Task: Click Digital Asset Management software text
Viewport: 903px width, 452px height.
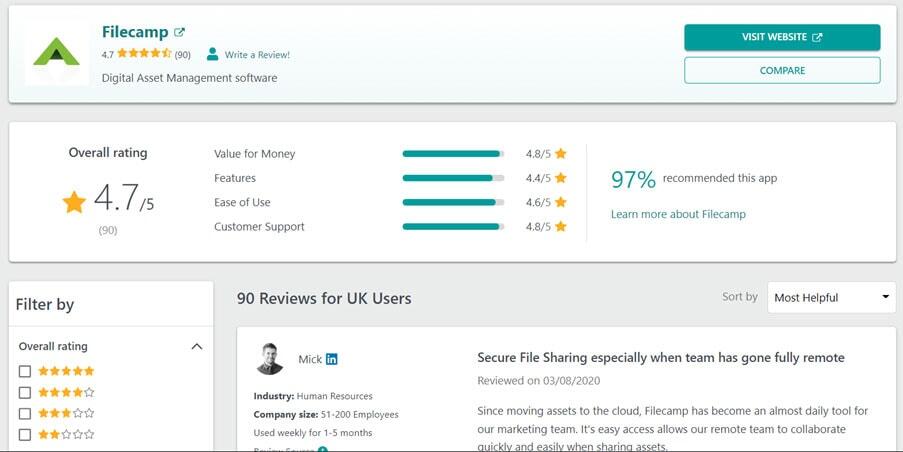Action: [189, 78]
